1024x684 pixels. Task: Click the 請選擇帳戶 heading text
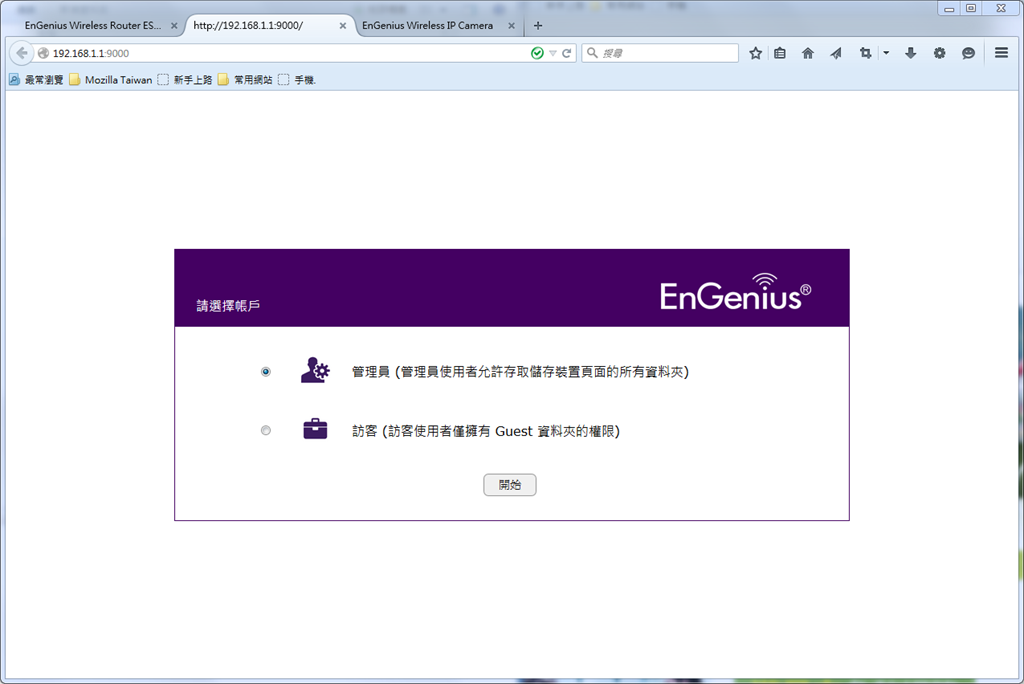point(228,306)
